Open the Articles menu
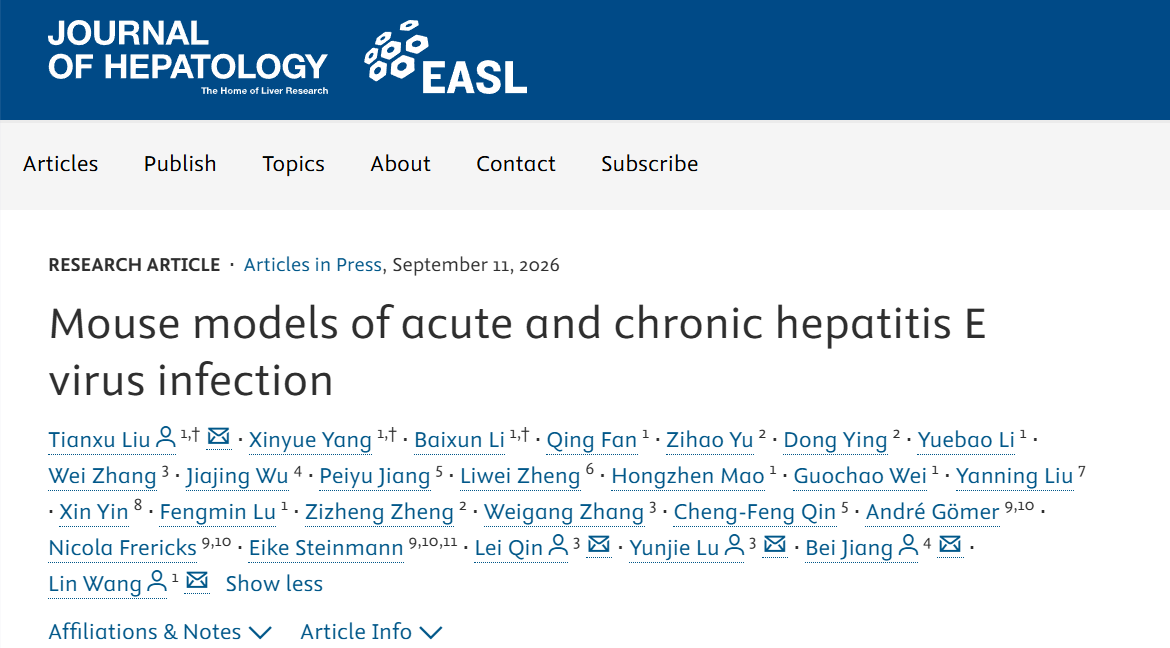 [60, 163]
